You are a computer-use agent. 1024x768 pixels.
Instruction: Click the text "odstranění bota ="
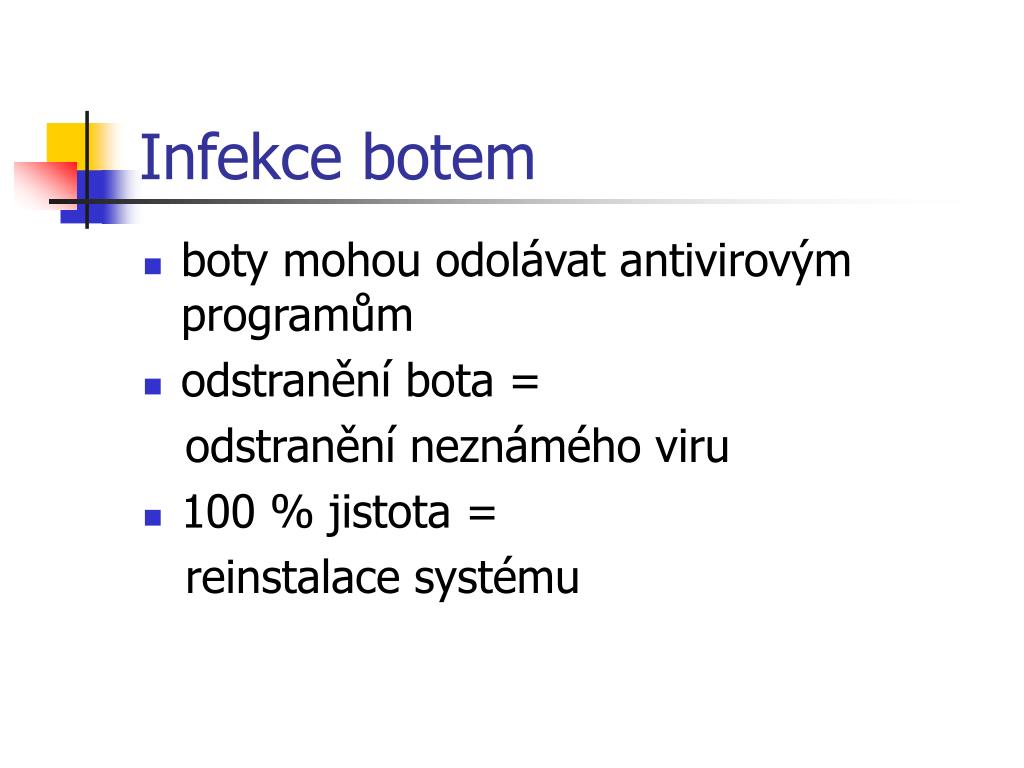360,381
